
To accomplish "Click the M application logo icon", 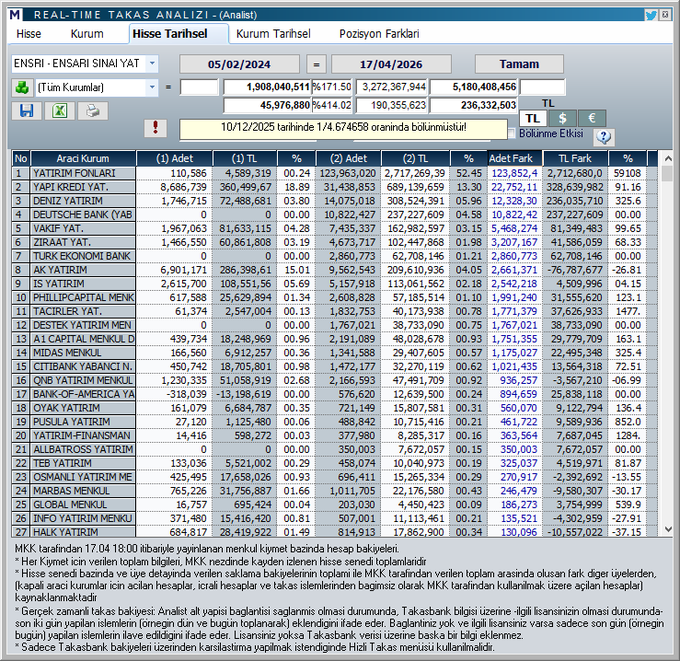I will tap(15, 15).
